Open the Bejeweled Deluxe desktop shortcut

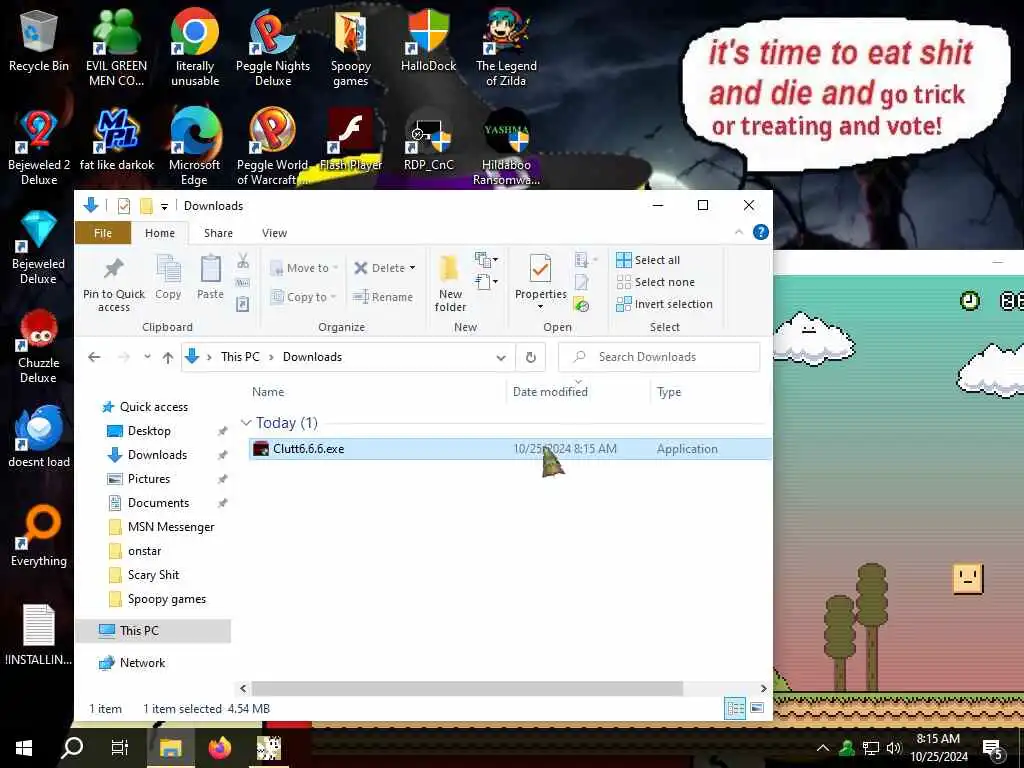pyautogui.click(x=39, y=247)
